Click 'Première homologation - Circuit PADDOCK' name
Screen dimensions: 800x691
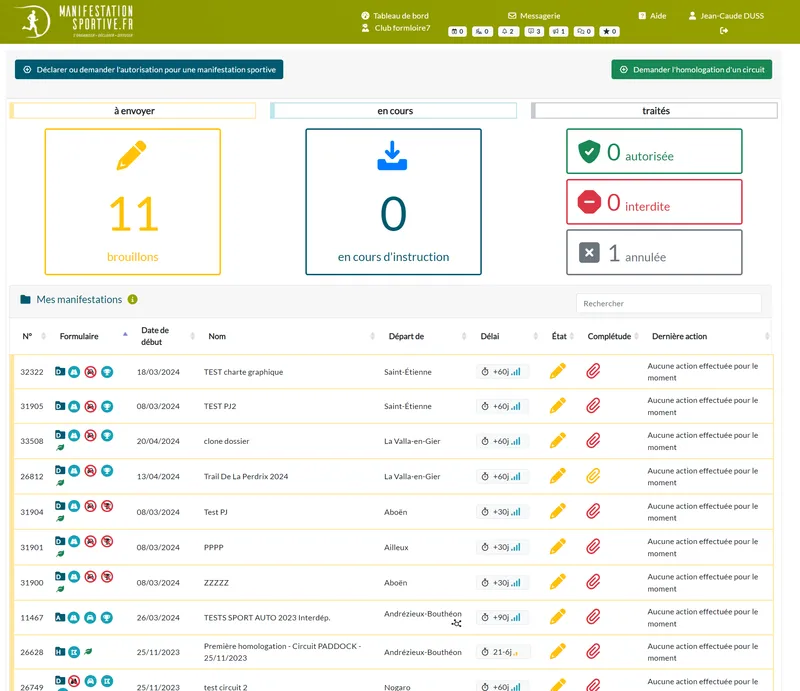(x=283, y=652)
